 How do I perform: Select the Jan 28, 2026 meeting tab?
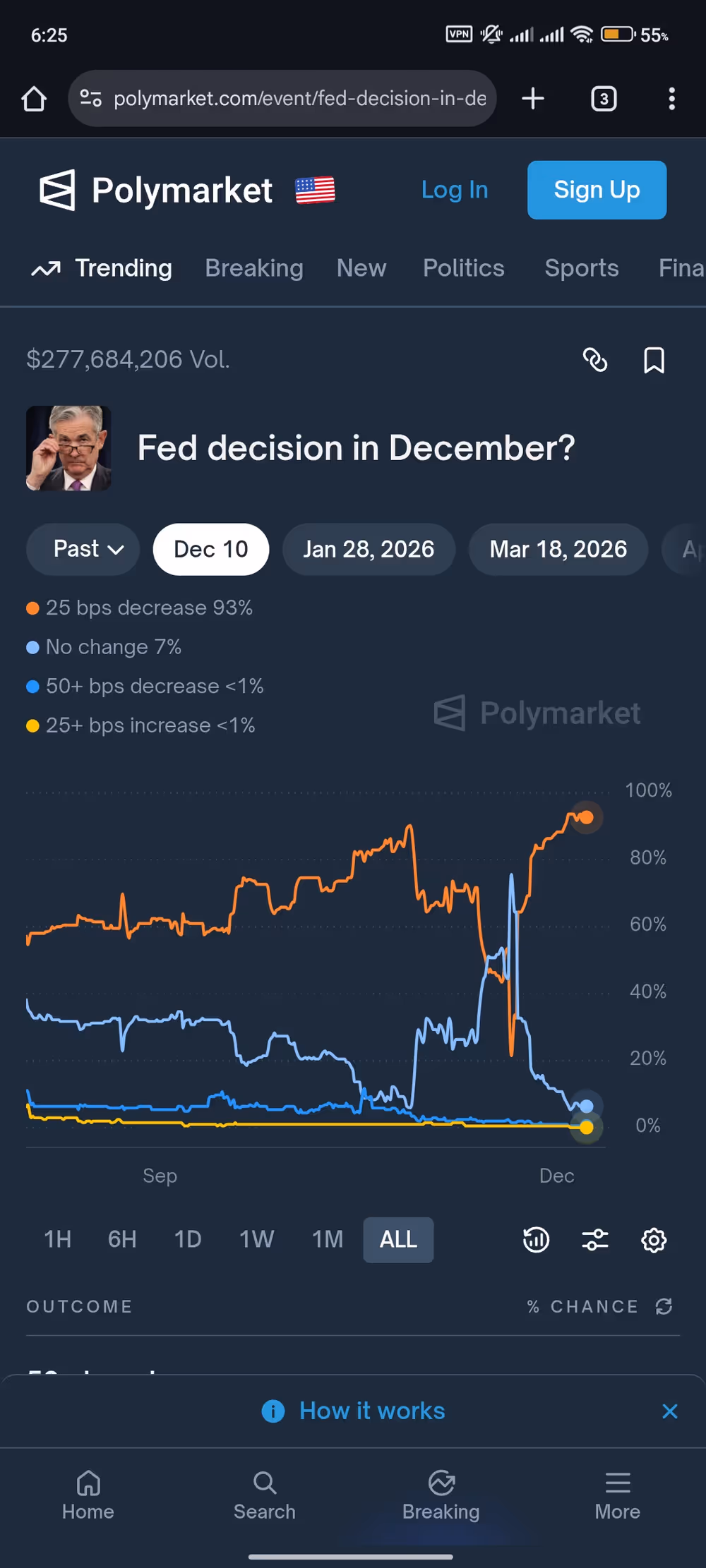pos(369,549)
